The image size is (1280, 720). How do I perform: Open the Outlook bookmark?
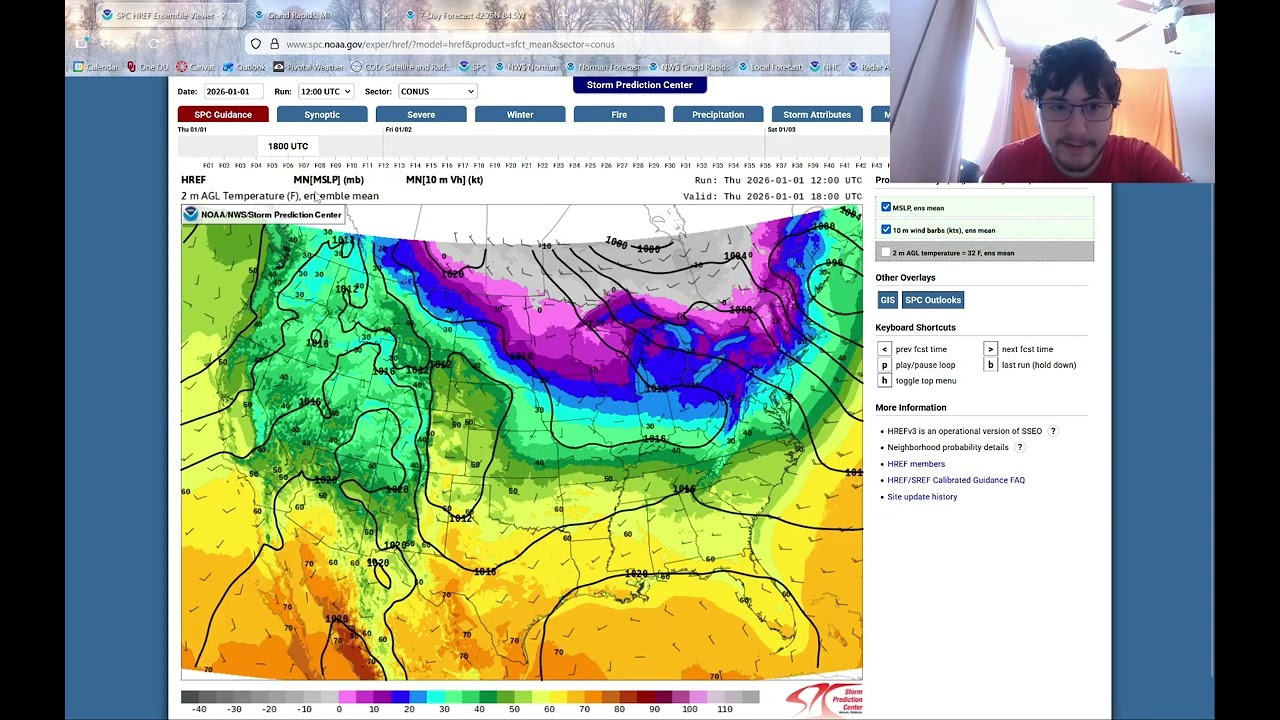[x=244, y=67]
